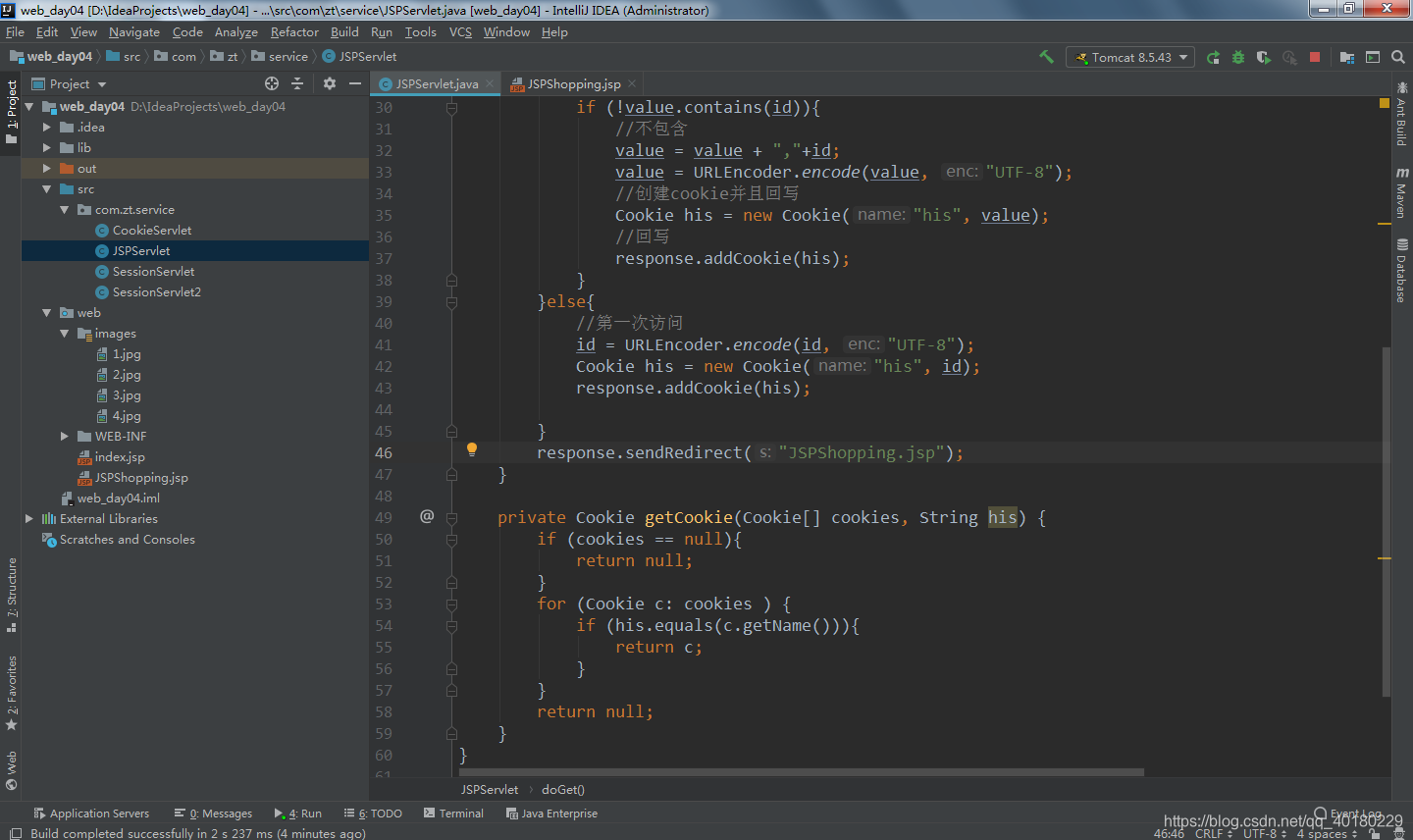Open the Project Structure icon in the toolbar
Viewport: 1413px width, 840px height.
(x=1347, y=57)
